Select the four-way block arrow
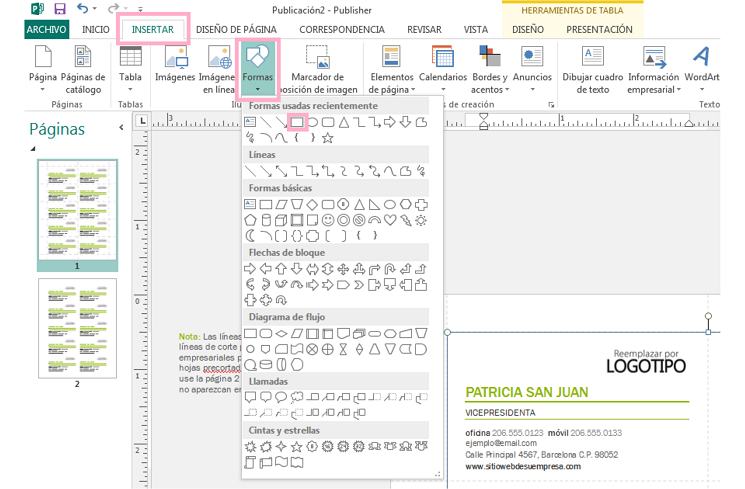 (x=343, y=269)
